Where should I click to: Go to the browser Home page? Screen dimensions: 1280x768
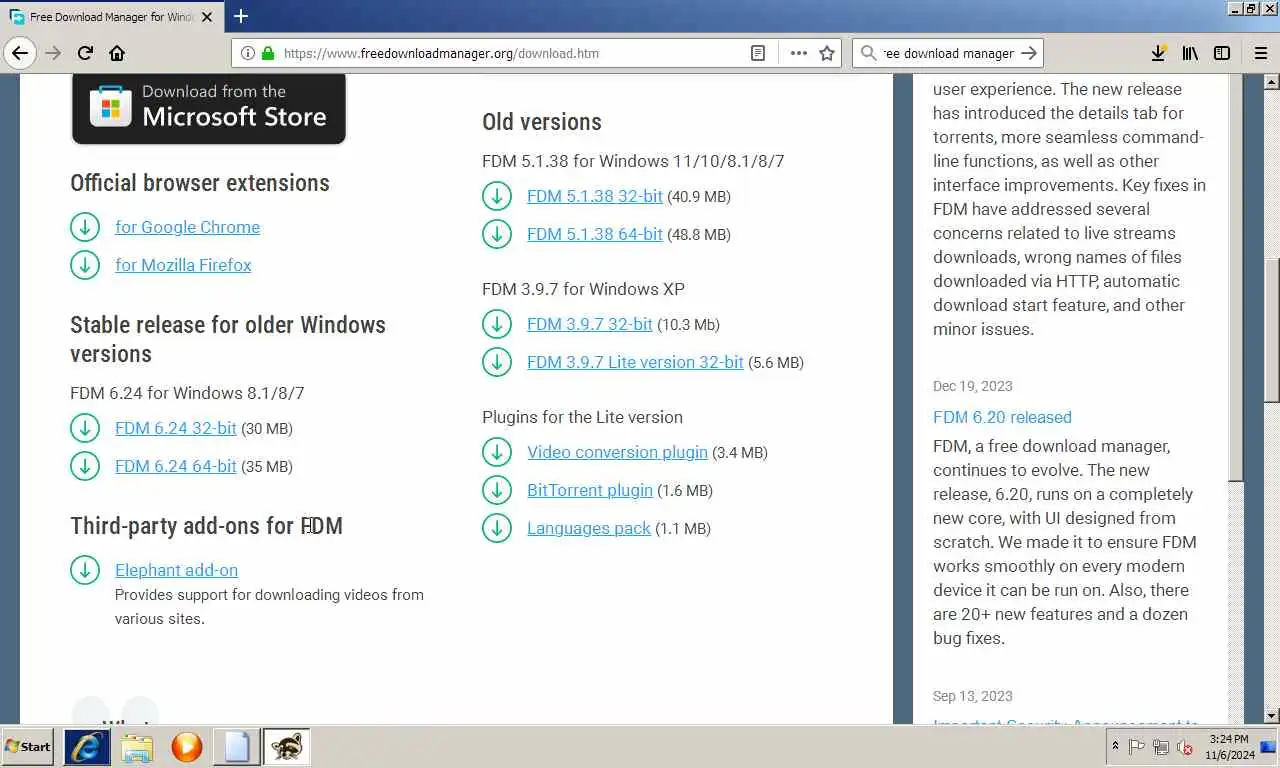coord(117,53)
